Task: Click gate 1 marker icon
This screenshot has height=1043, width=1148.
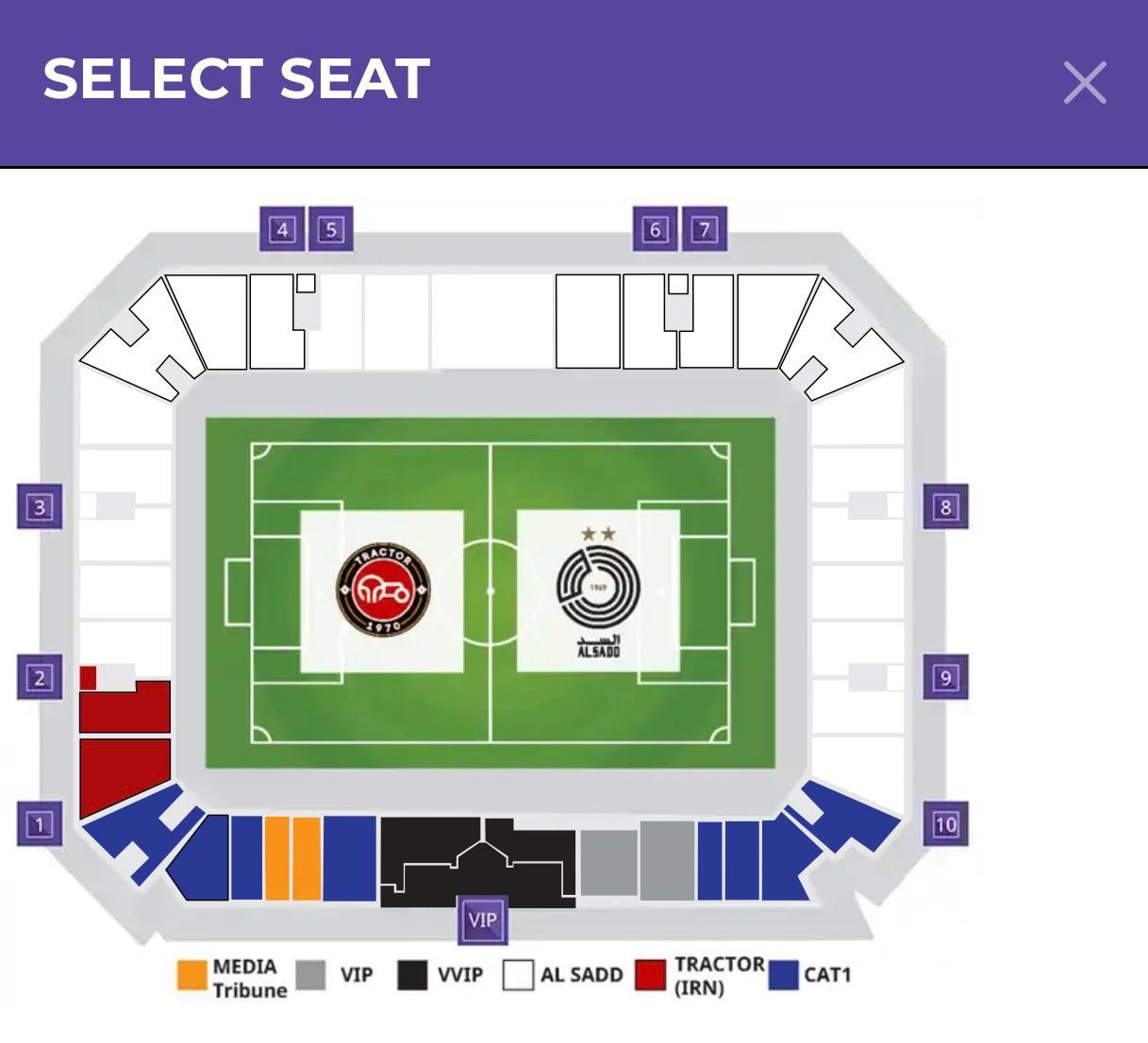Action: [40, 824]
